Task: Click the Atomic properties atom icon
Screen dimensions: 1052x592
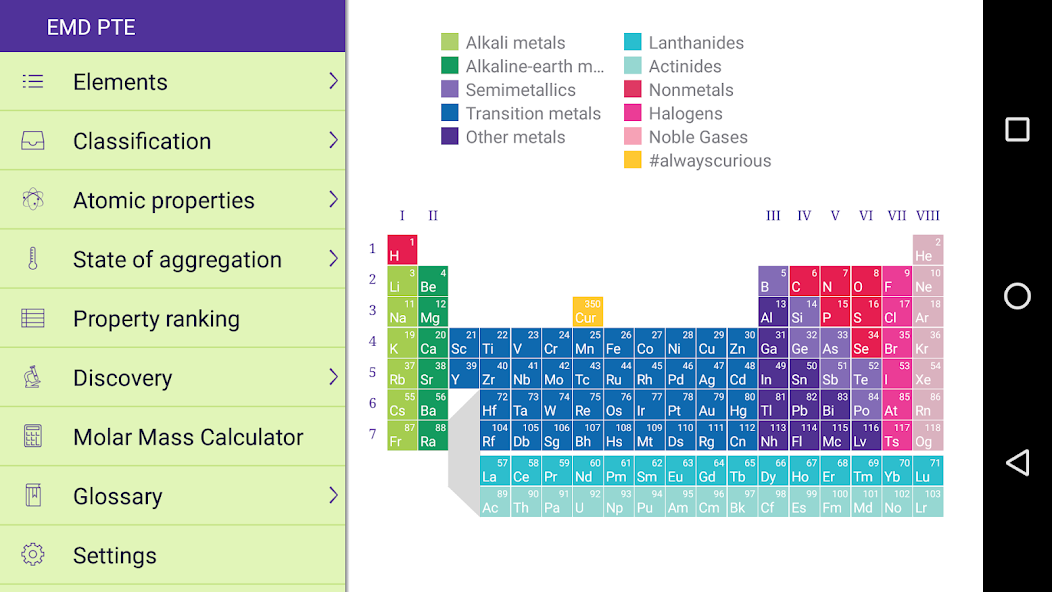Action: (x=33, y=200)
